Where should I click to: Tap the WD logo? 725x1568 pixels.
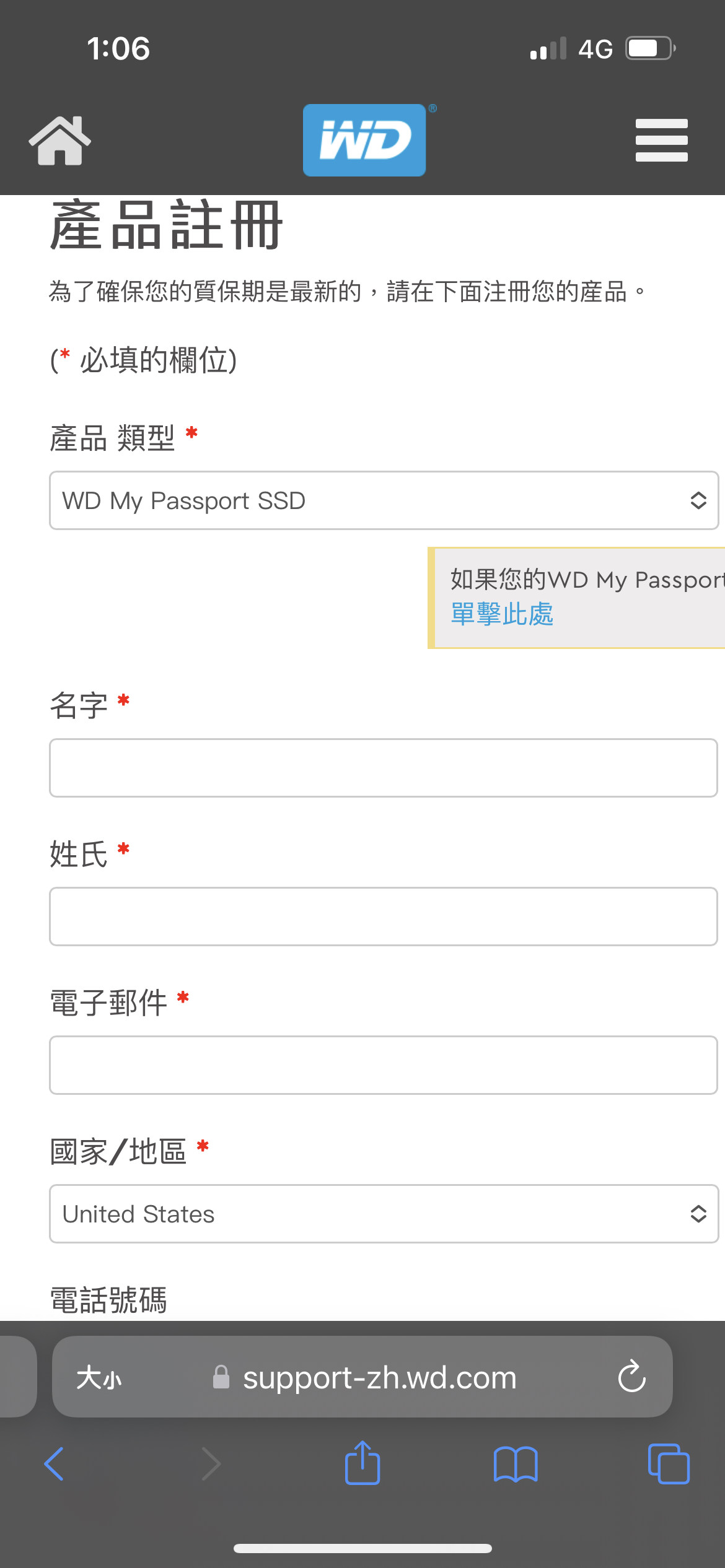364,140
